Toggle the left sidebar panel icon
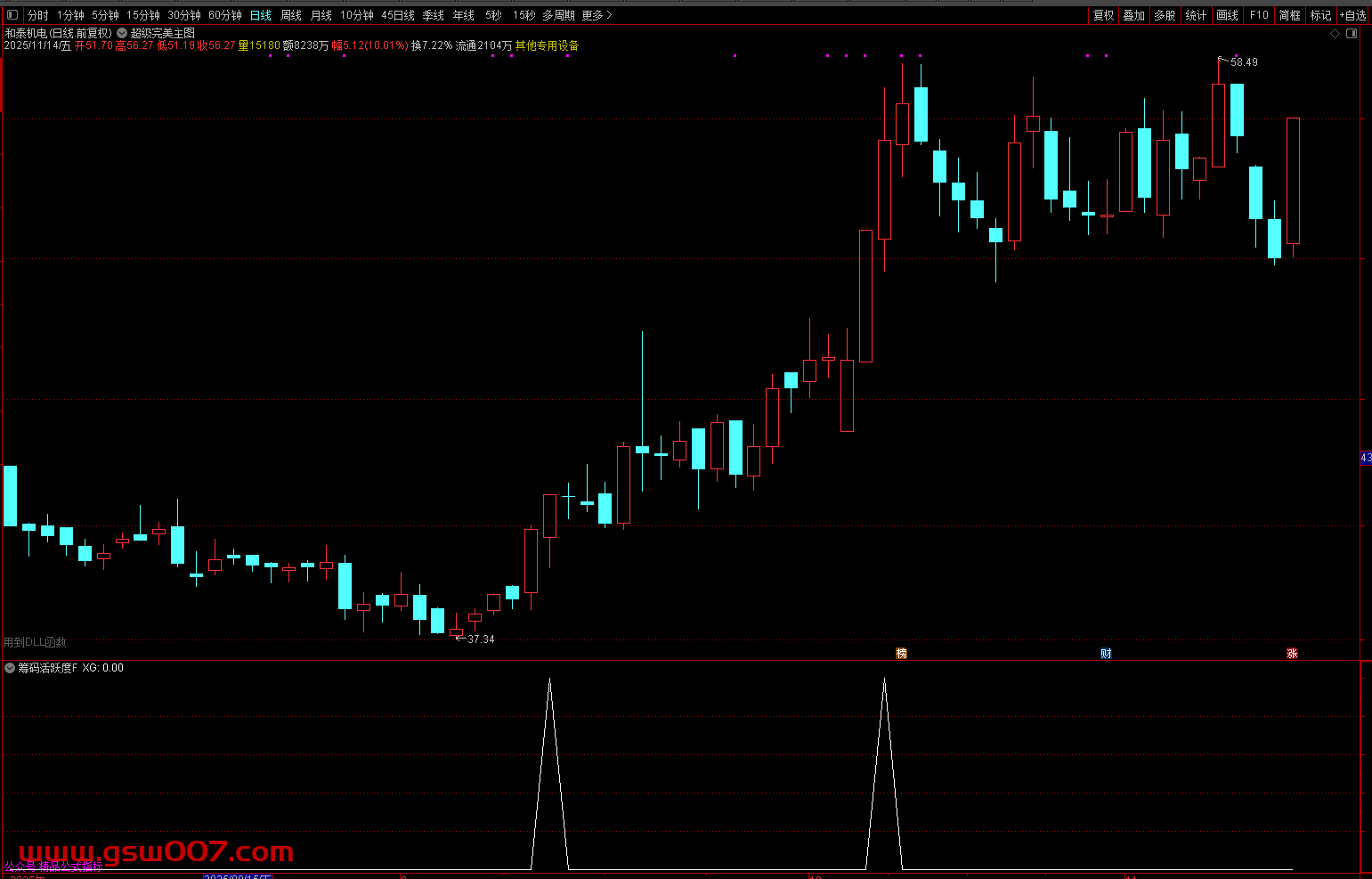 click(12, 15)
